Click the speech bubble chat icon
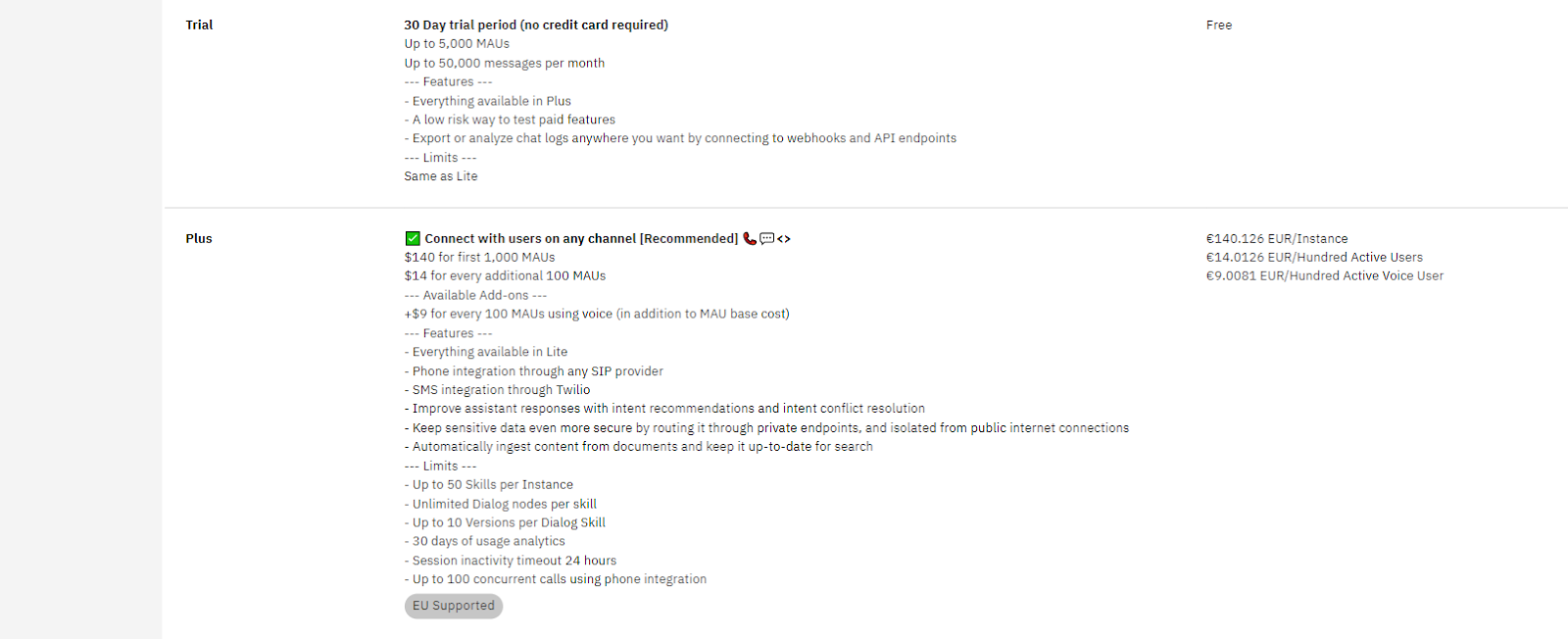Image resolution: width=1568 pixels, height=639 pixels. 766,238
